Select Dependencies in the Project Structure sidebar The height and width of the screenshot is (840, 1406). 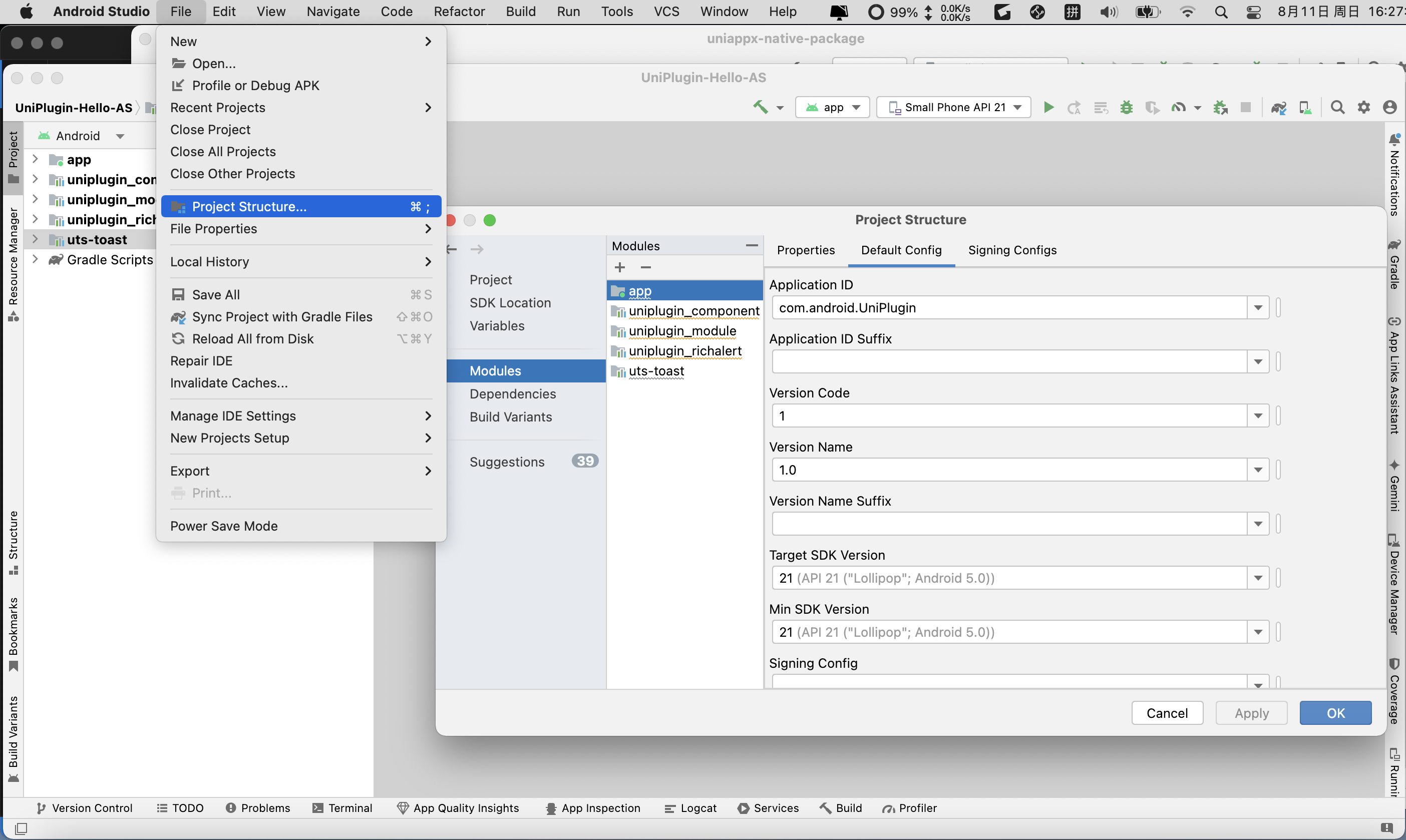coord(513,393)
